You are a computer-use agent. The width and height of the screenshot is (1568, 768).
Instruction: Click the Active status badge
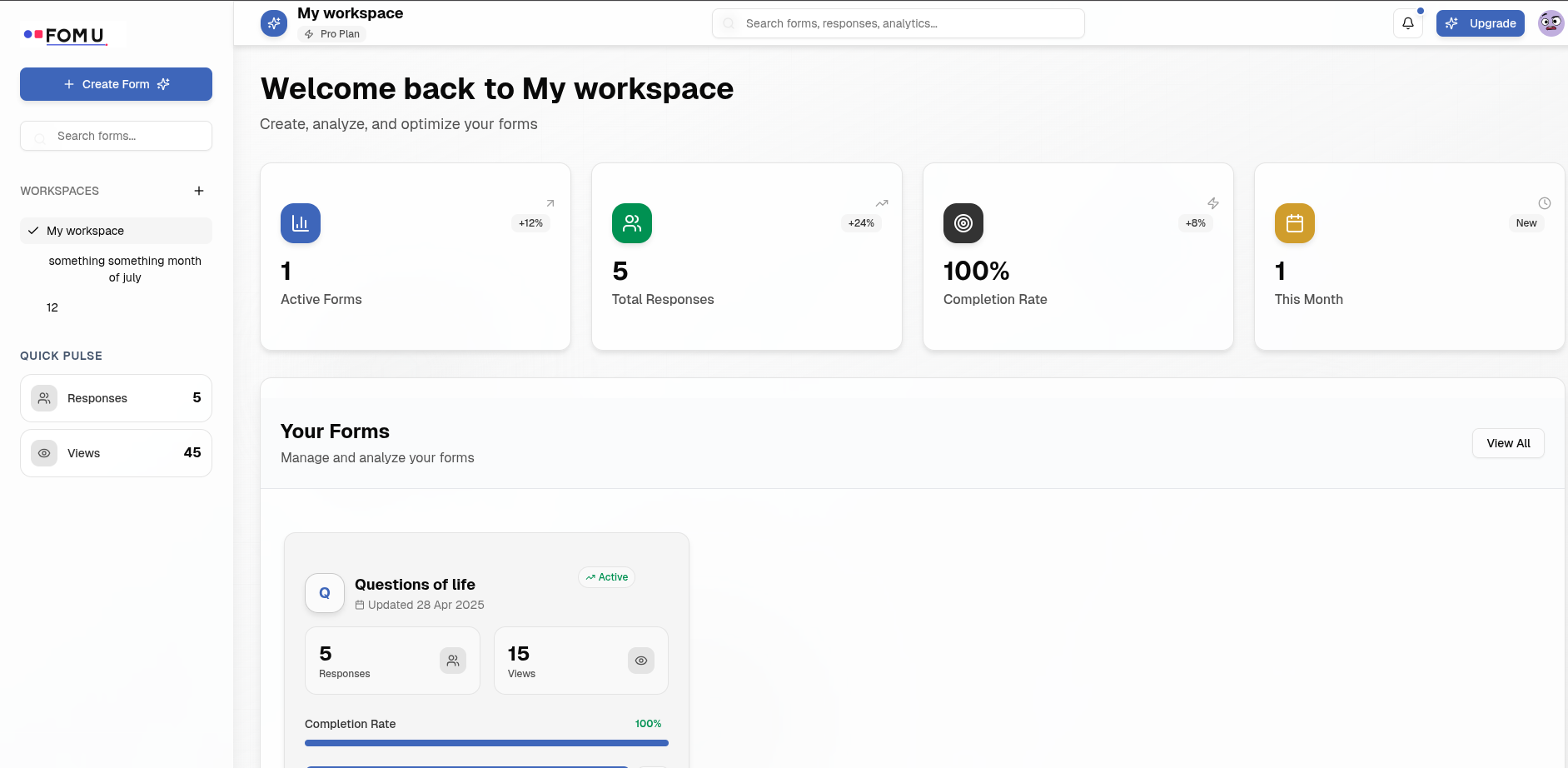pos(606,577)
